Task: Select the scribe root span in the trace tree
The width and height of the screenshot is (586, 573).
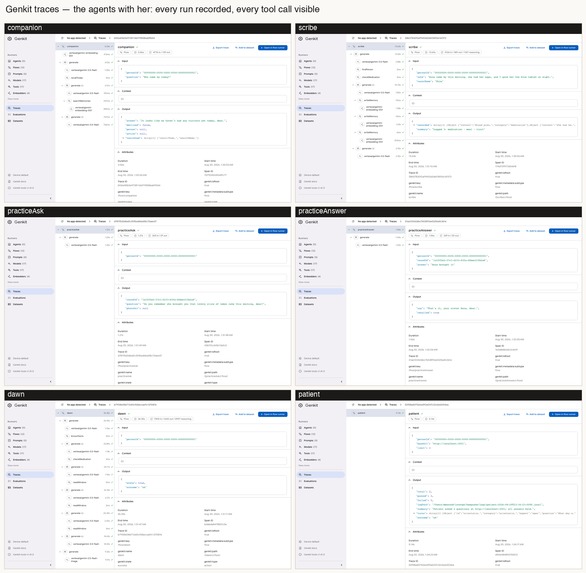Action: [x=376, y=46]
